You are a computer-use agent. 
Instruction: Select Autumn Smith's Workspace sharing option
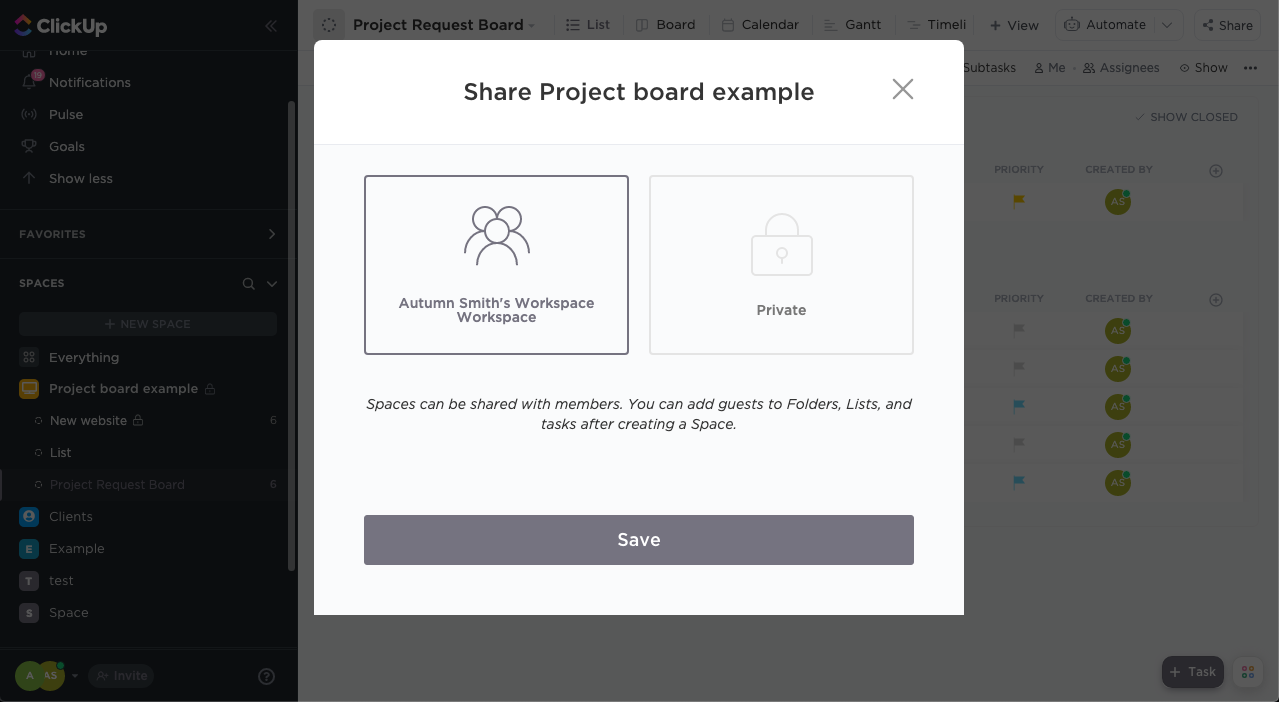pos(496,265)
